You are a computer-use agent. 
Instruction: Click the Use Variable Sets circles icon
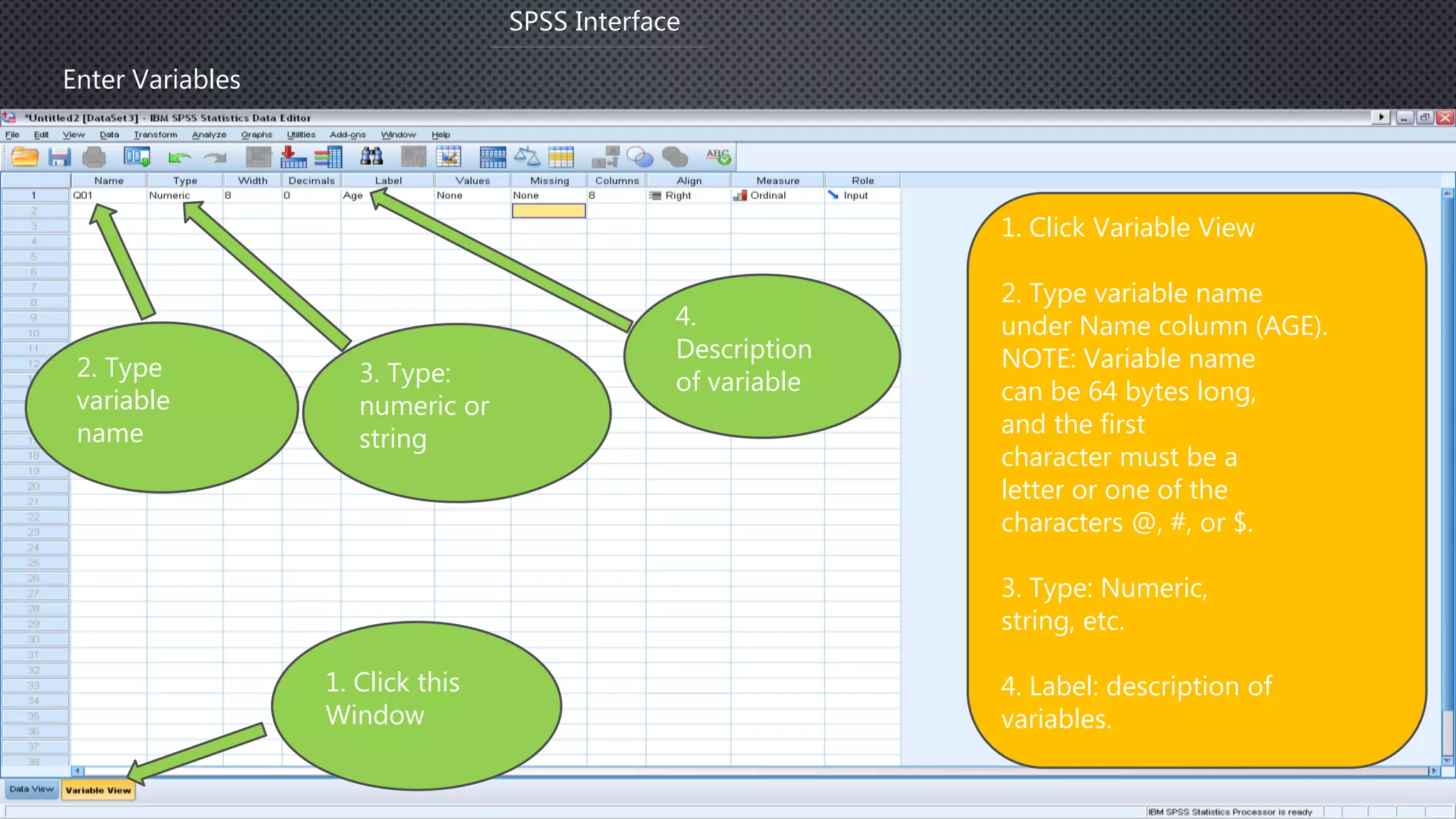click(x=640, y=156)
